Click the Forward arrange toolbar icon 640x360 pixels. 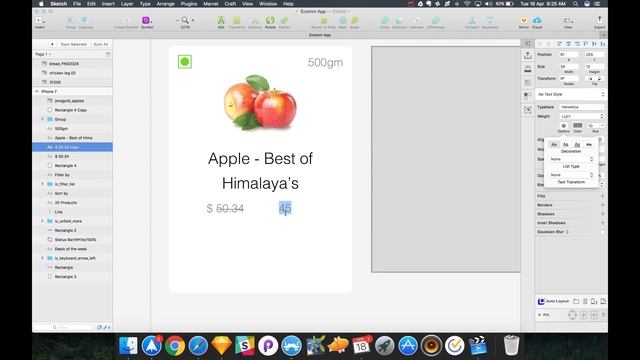[x=472, y=20]
